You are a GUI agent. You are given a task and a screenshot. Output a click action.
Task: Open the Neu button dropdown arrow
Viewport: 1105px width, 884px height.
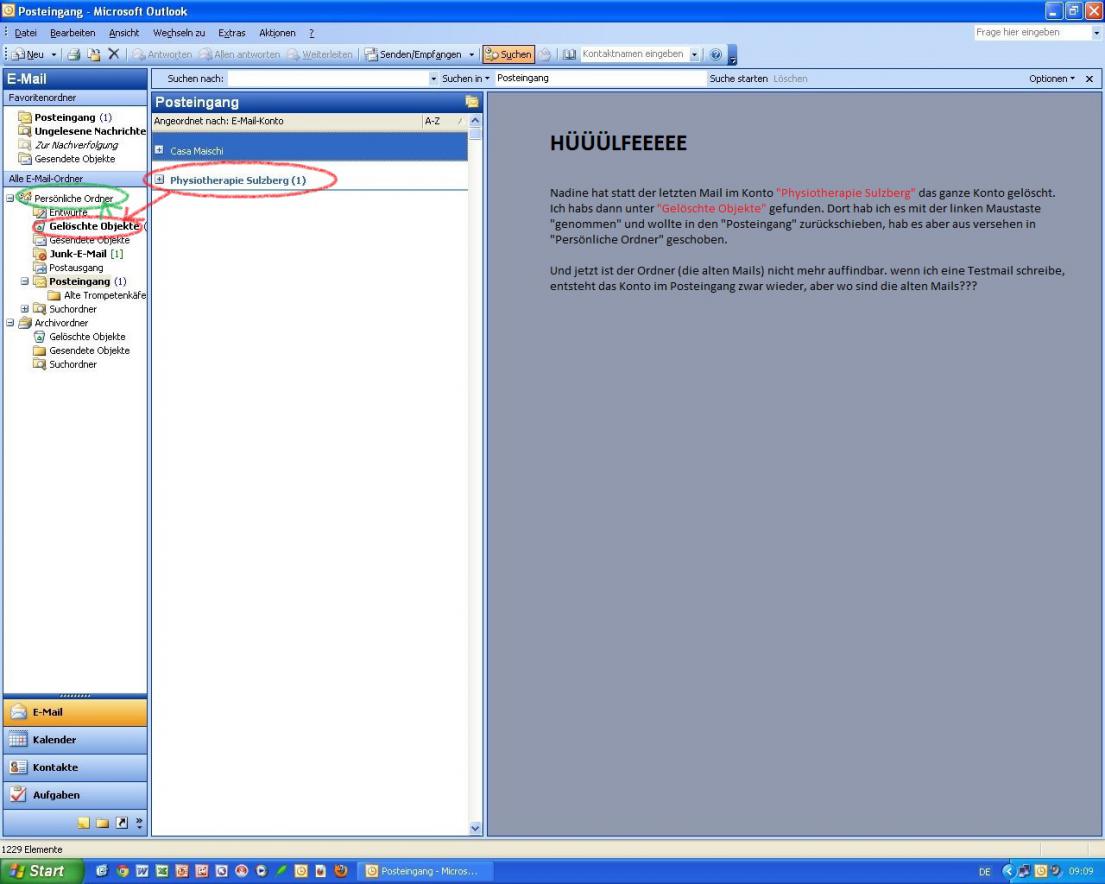(54, 54)
